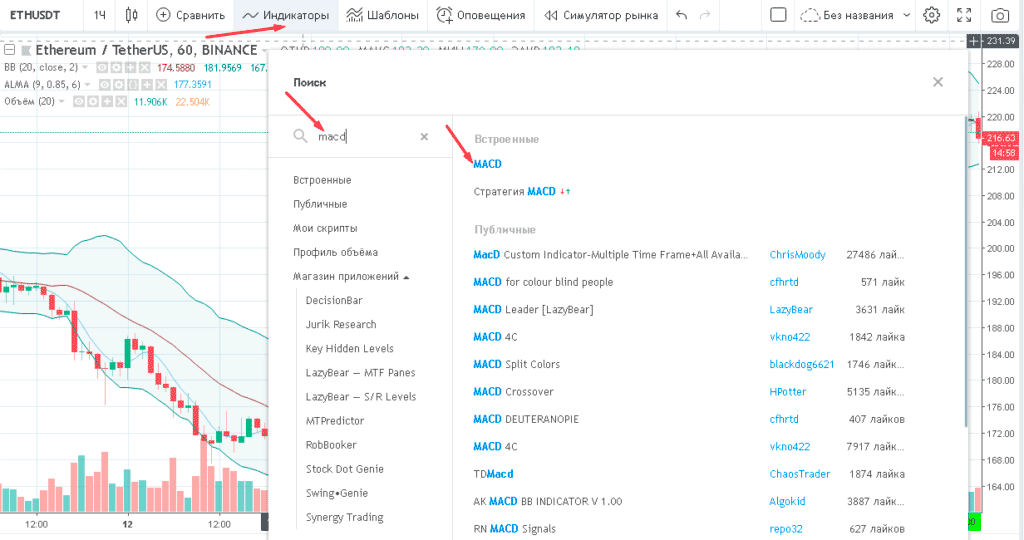The width and height of the screenshot is (1024, 540).
Task: Click the Compare symbol button
Action: [190, 15]
